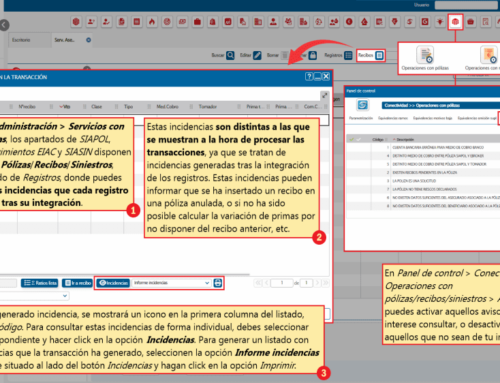Click the S-shaped icon in the top toolbar
Screen dimensions: 500x383
410,22
